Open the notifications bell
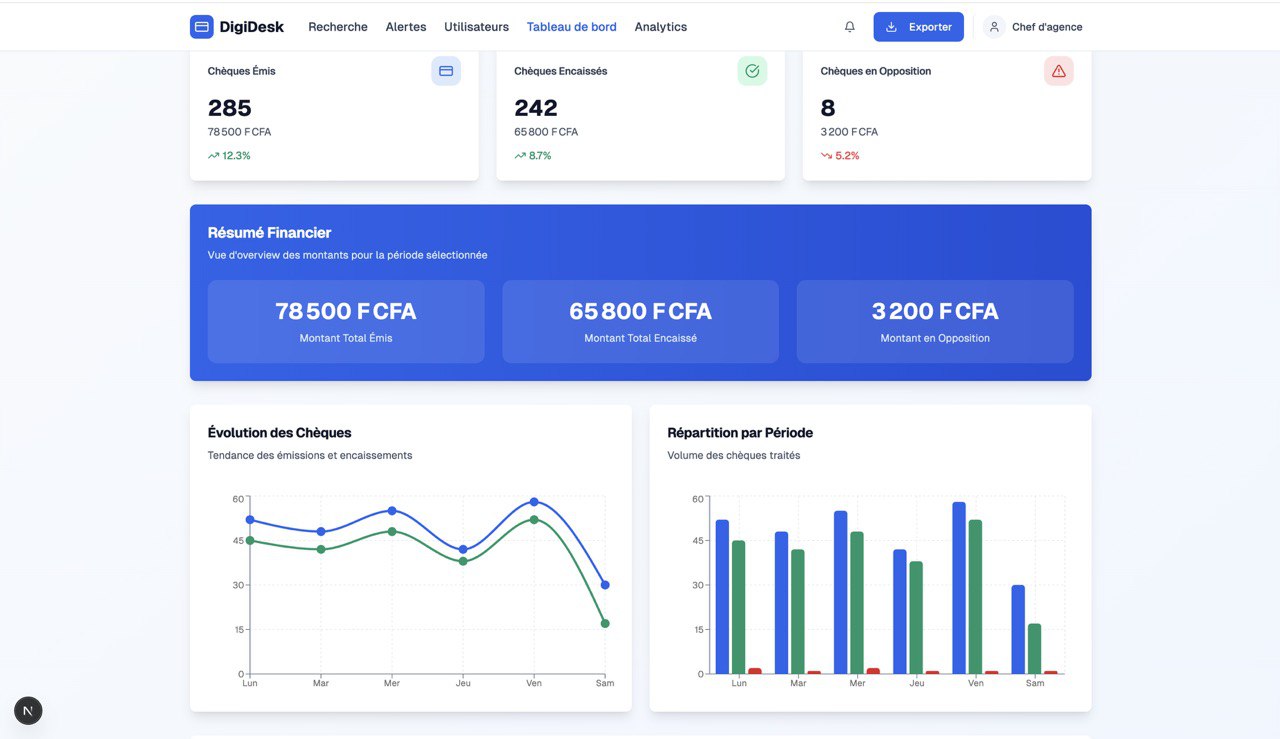This screenshot has width=1280, height=739. click(850, 27)
